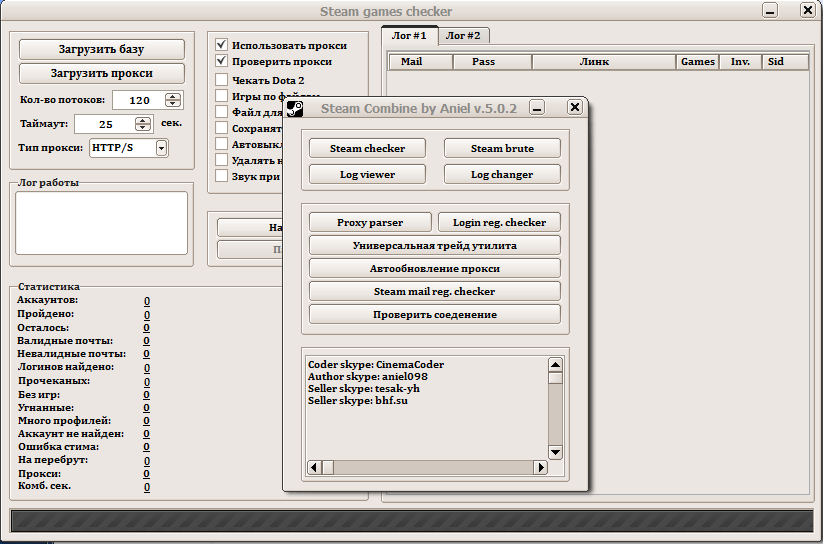Image resolution: width=823 pixels, height=544 pixels.
Task: Click scroll-right arrow in credits box
Action: pyautogui.click(x=540, y=467)
